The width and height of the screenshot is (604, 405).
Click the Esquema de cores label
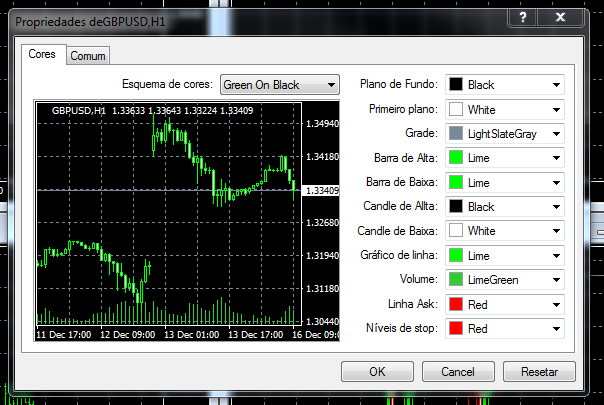click(167, 84)
